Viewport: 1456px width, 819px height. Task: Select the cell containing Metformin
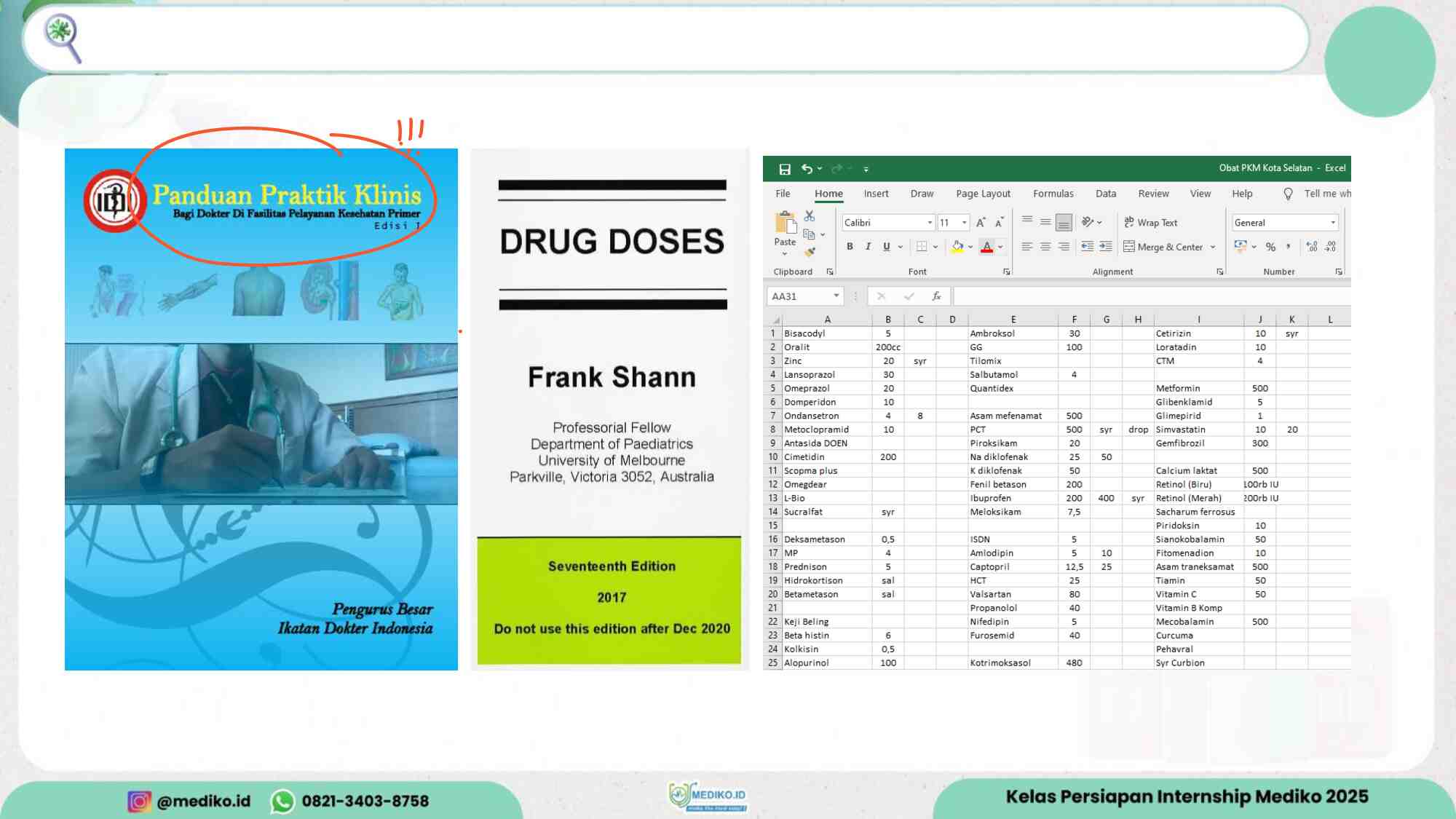tap(1199, 389)
